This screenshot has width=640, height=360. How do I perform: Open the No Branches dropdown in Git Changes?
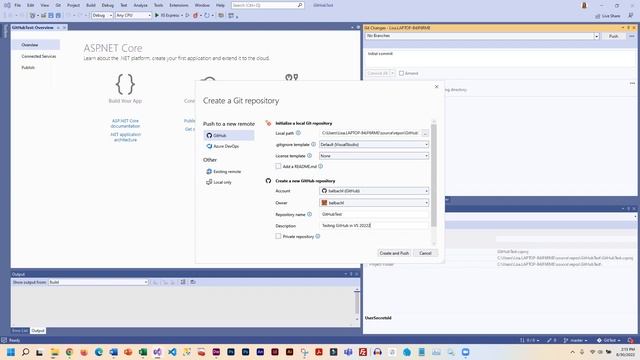tap(482, 36)
